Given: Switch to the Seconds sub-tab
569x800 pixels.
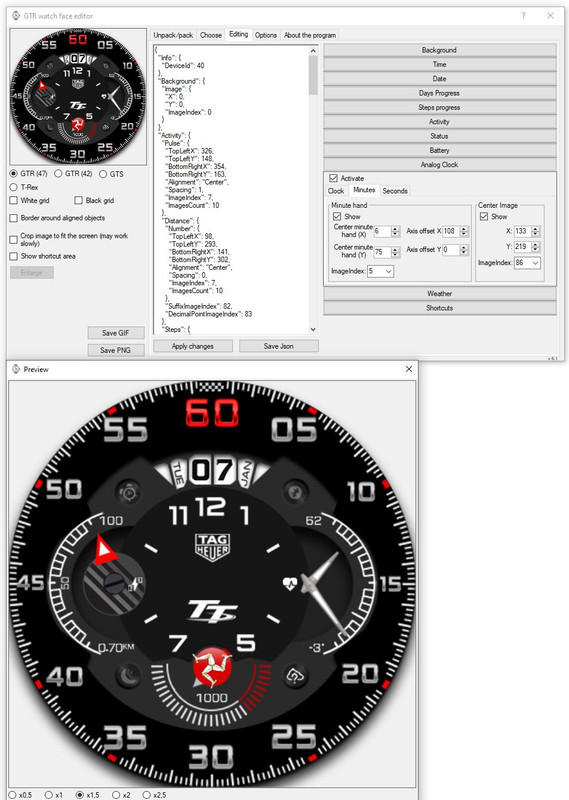Looking at the screenshot, I should tap(395, 191).
